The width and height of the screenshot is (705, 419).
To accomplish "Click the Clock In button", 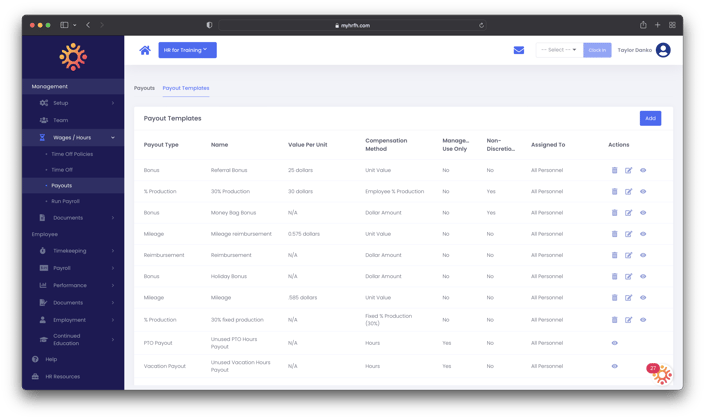I will 597,50.
